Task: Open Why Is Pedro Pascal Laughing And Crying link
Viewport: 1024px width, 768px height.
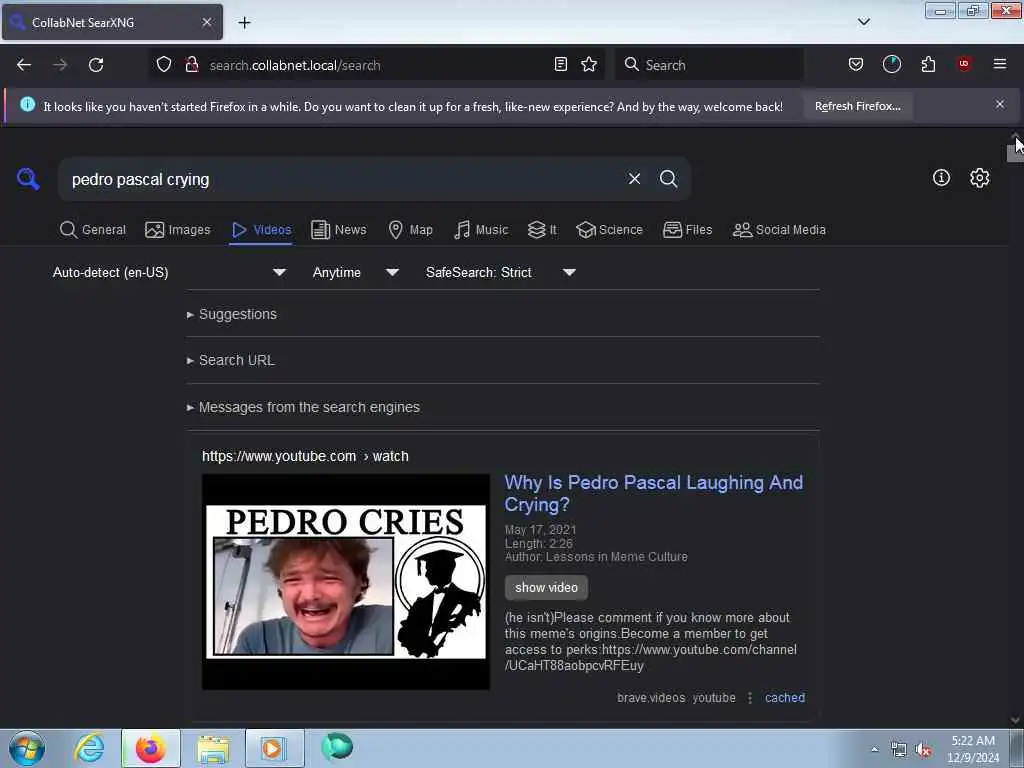Action: pyautogui.click(x=654, y=493)
